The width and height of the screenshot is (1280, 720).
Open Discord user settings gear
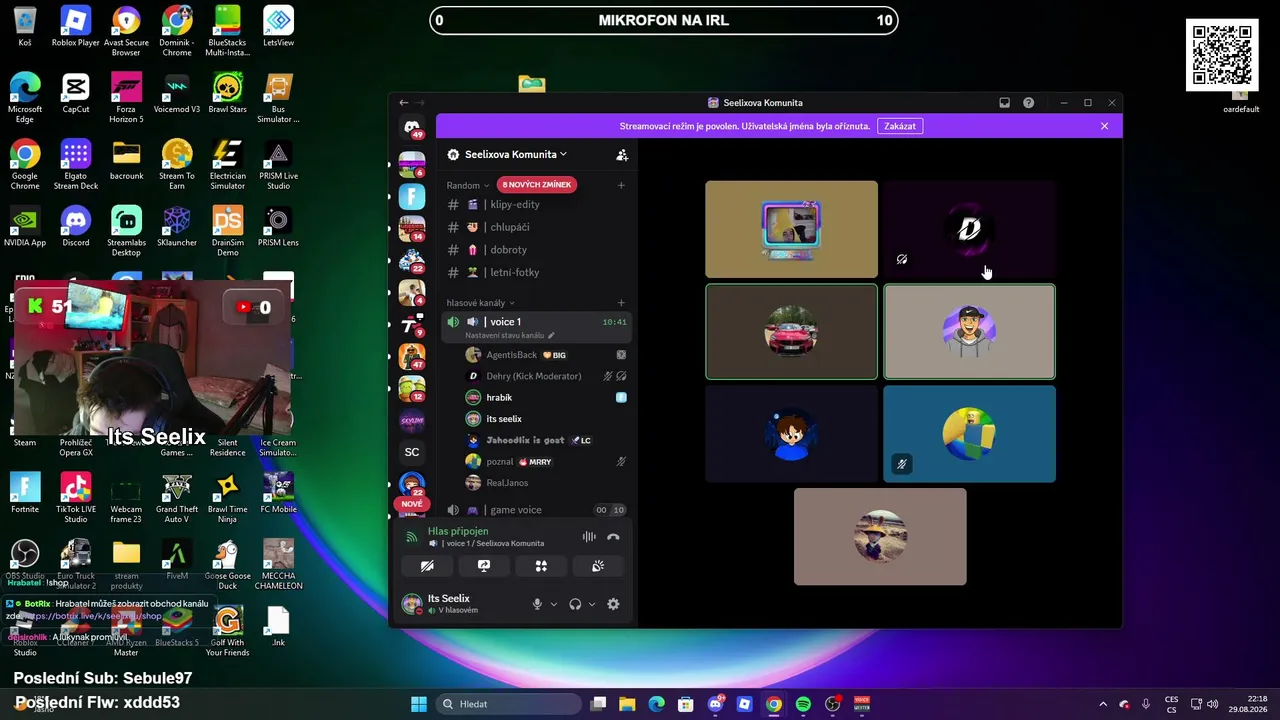coord(613,604)
